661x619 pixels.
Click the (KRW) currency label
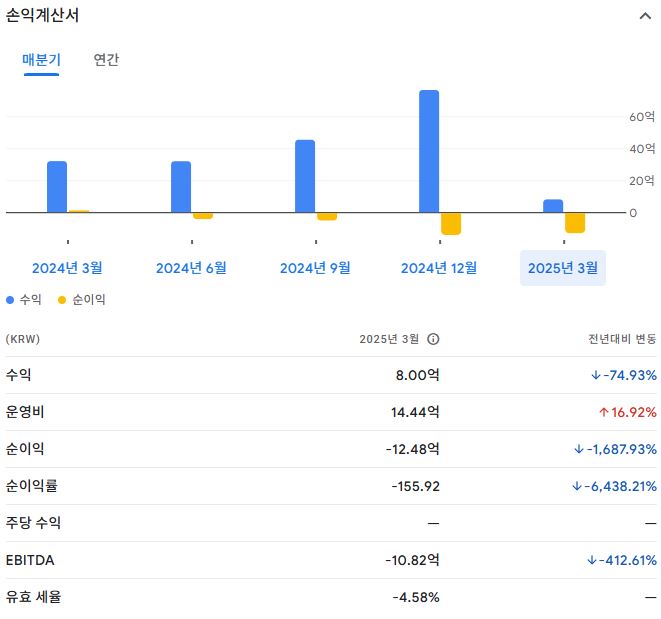[23, 339]
